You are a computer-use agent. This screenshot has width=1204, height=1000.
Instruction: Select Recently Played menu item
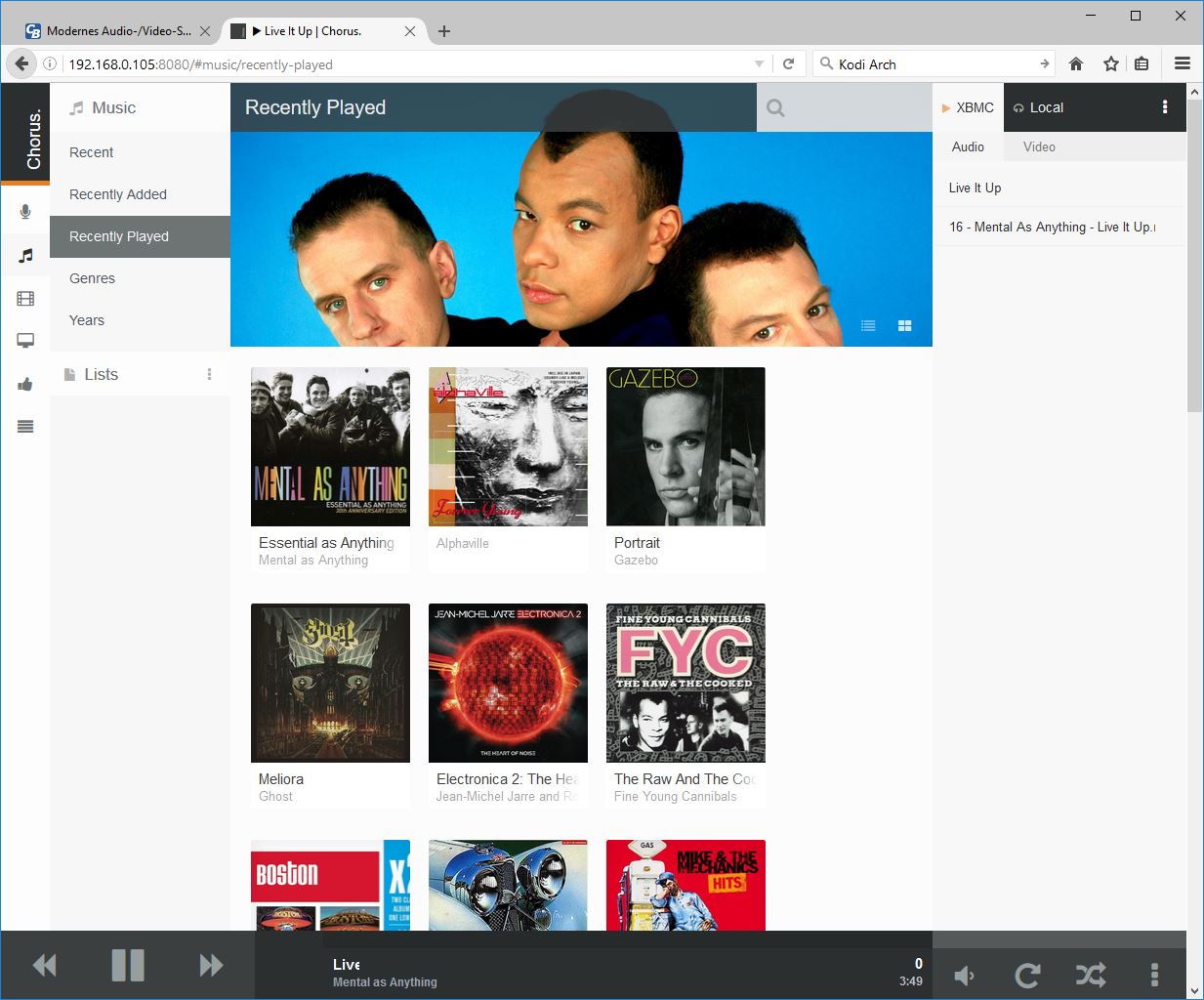click(140, 236)
